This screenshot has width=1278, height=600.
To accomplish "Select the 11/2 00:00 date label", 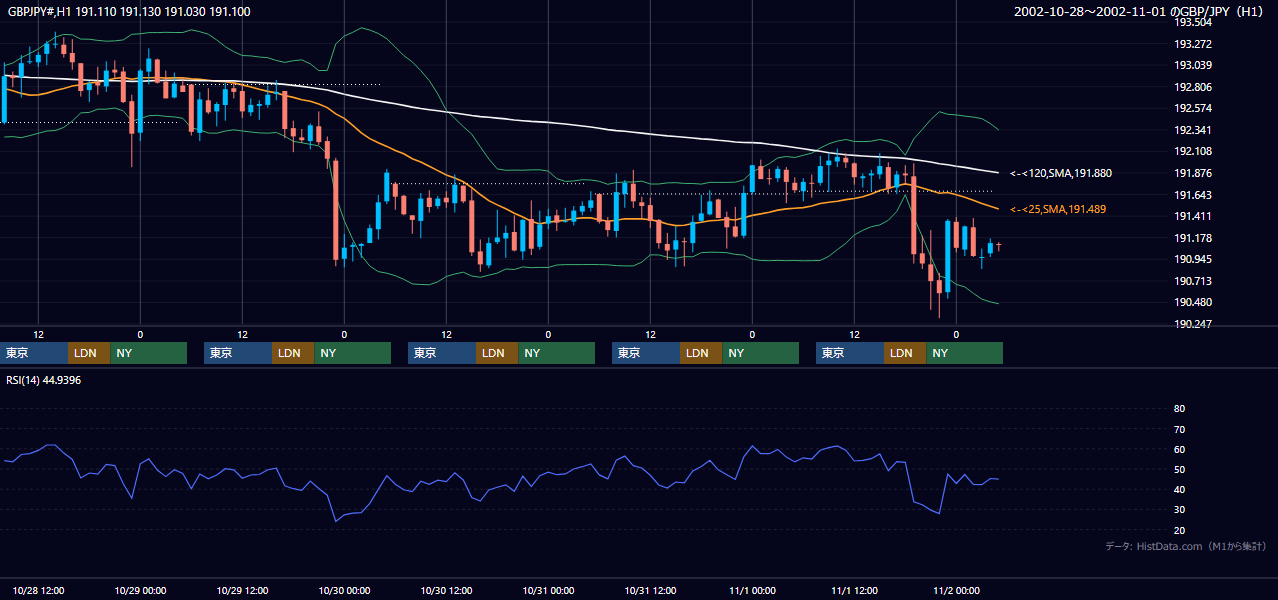I will click(957, 590).
